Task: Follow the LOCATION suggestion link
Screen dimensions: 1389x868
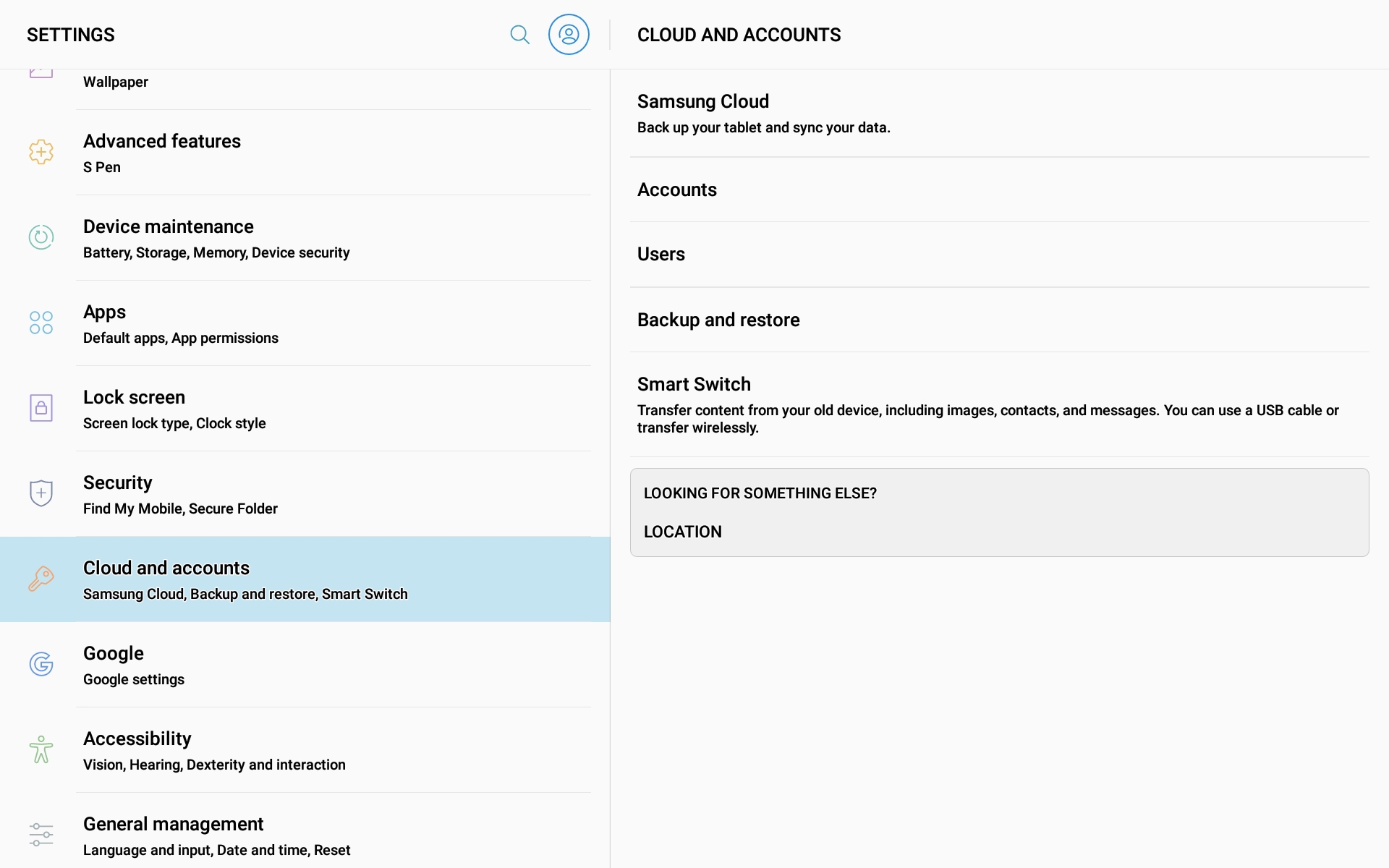Action: [682, 532]
